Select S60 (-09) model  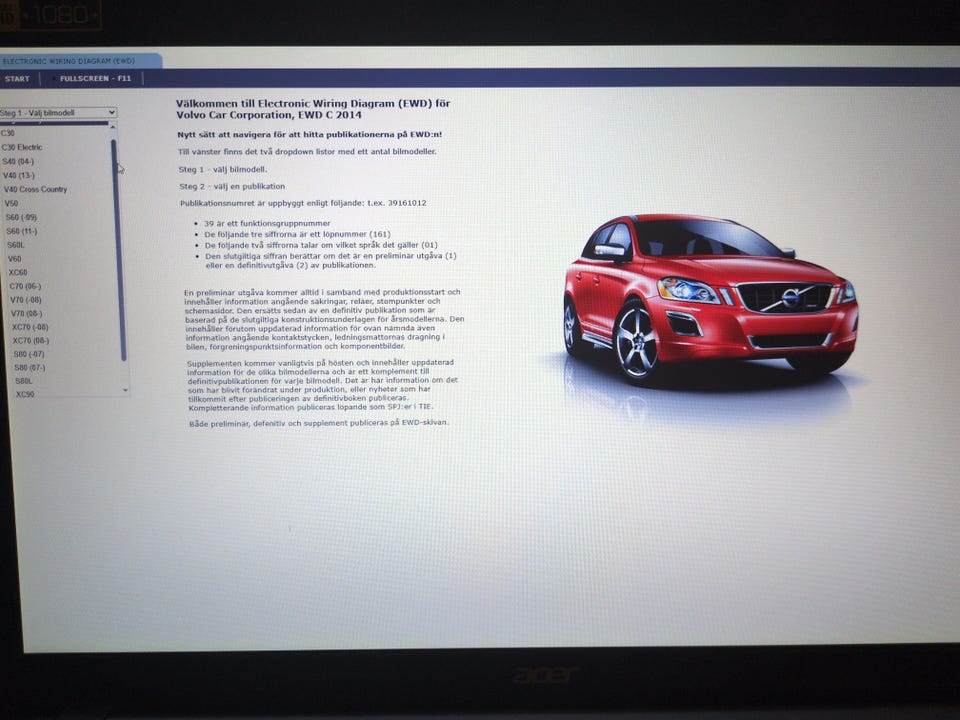click(21, 217)
